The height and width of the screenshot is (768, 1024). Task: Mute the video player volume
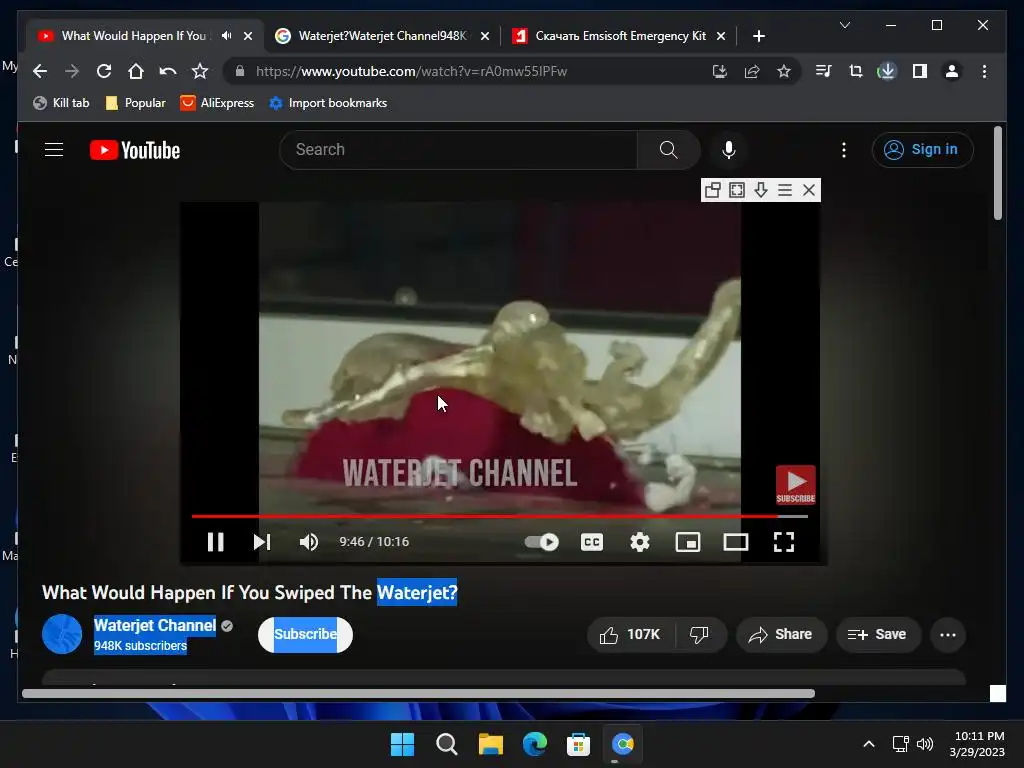coord(308,542)
